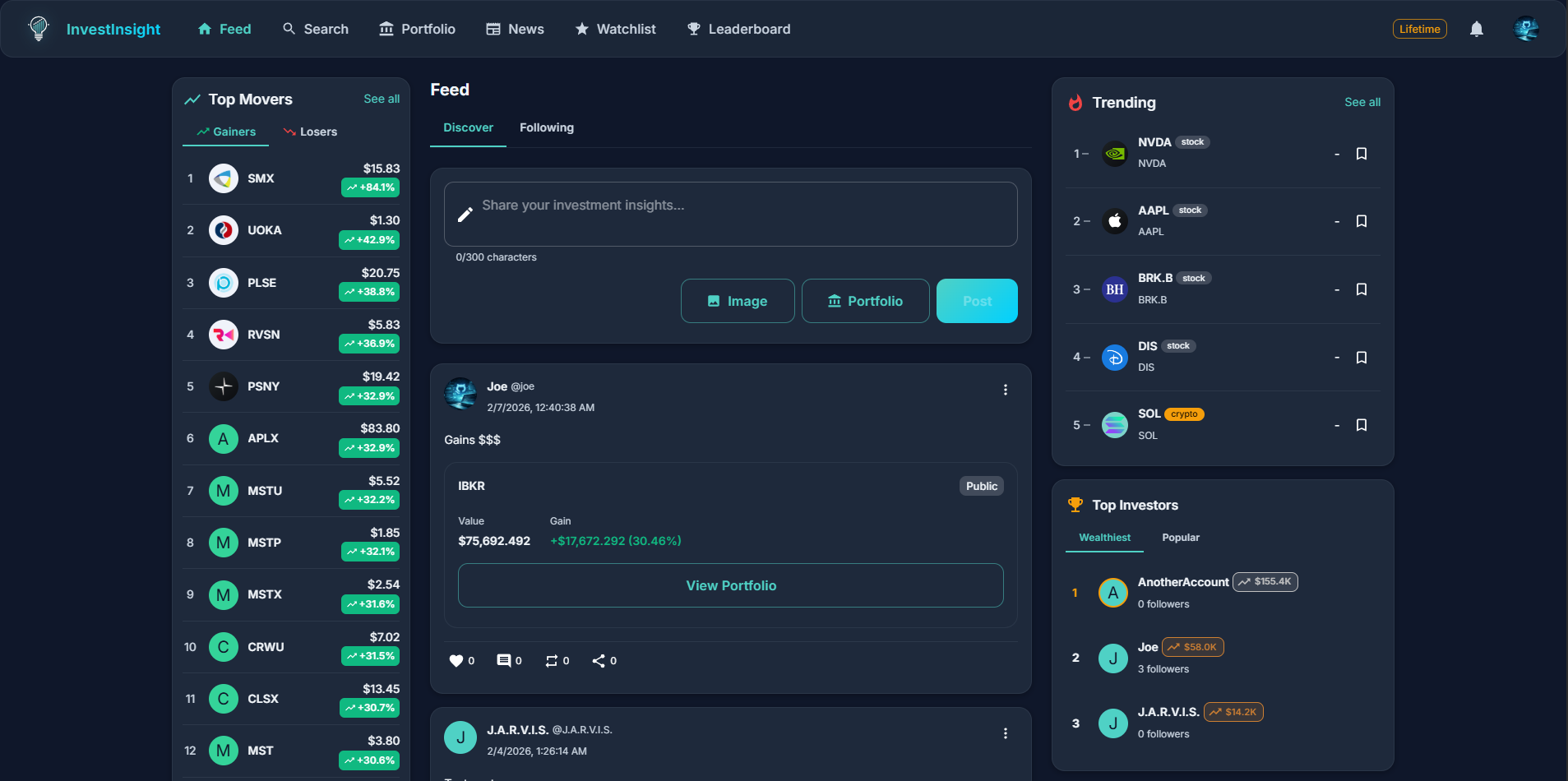Click See all in Trending
This screenshot has height=781, width=1568.
tap(1362, 102)
